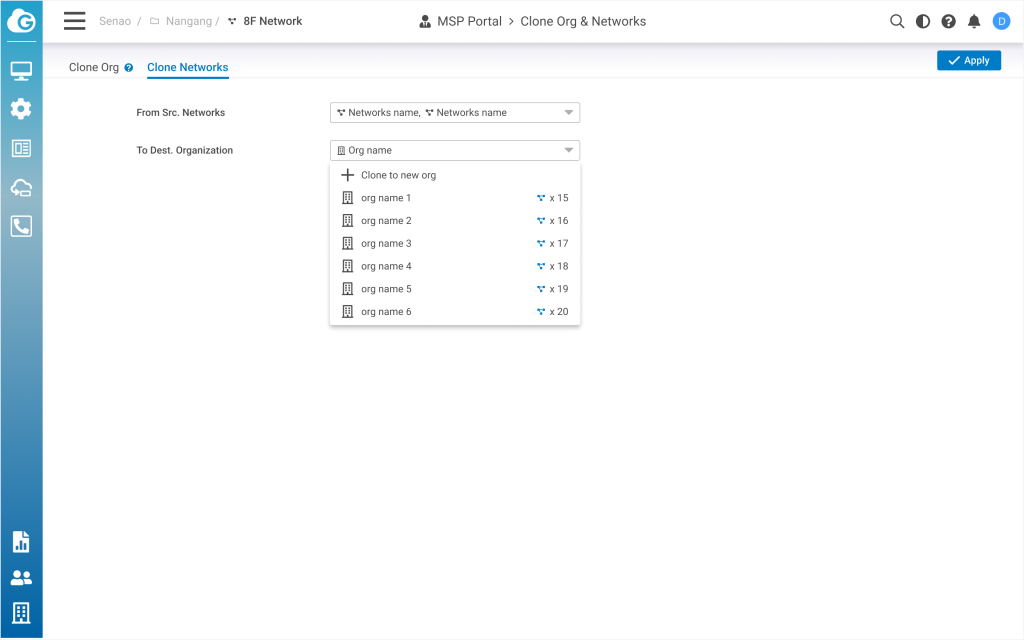Open the phone icon in sidebar

coord(21,226)
